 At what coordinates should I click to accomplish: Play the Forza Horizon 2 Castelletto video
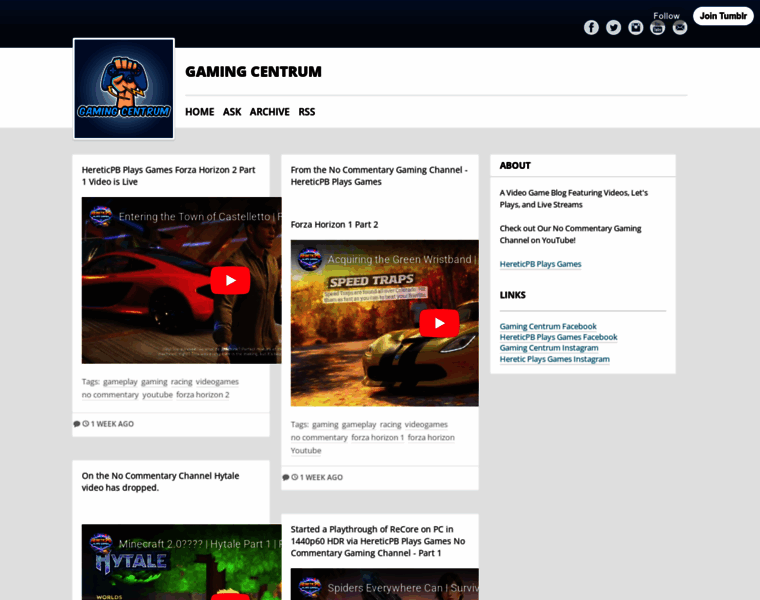pos(230,280)
